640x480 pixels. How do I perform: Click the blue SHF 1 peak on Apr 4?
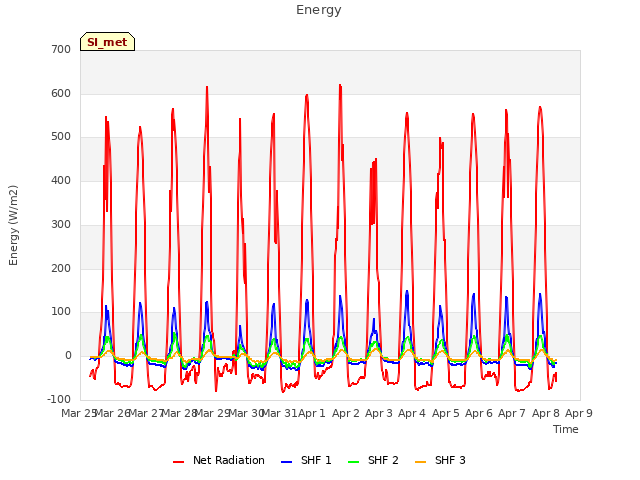pyautogui.click(x=407, y=291)
